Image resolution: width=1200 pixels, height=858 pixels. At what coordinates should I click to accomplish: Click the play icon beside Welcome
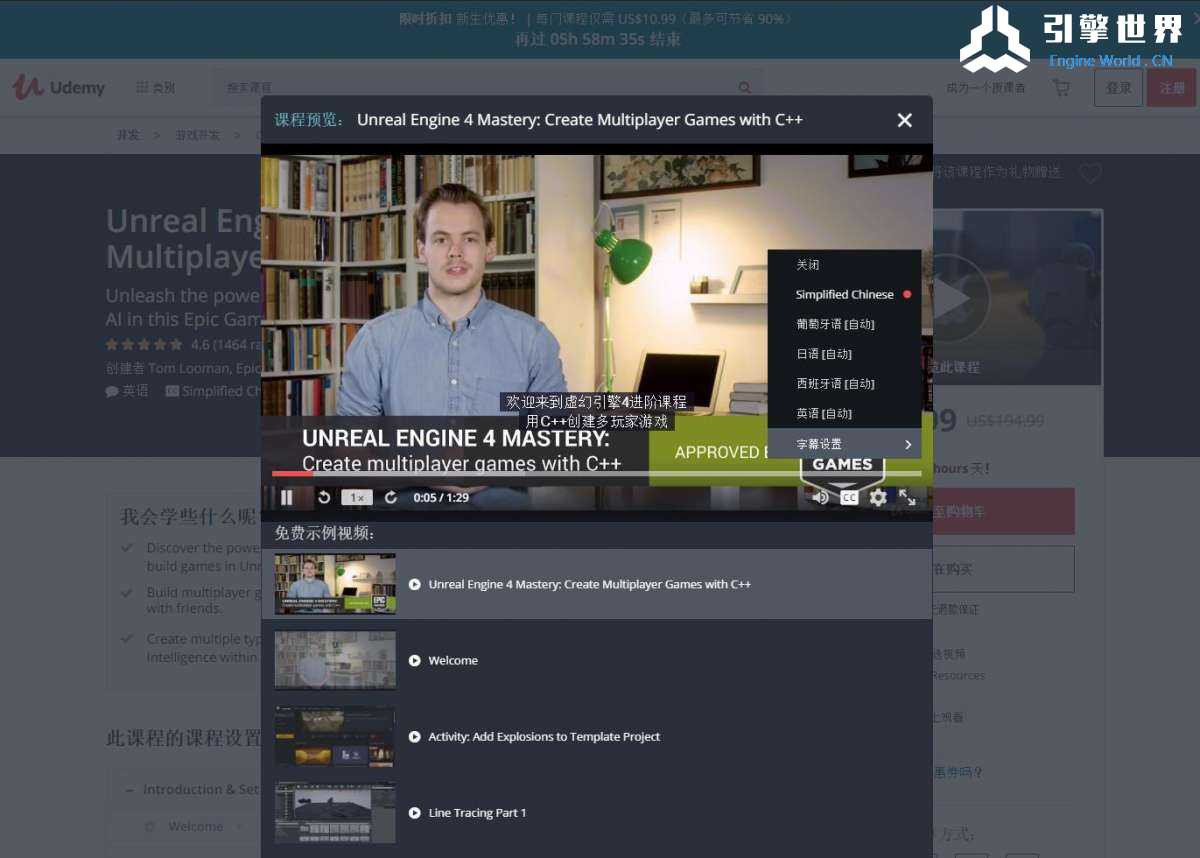click(x=415, y=661)
